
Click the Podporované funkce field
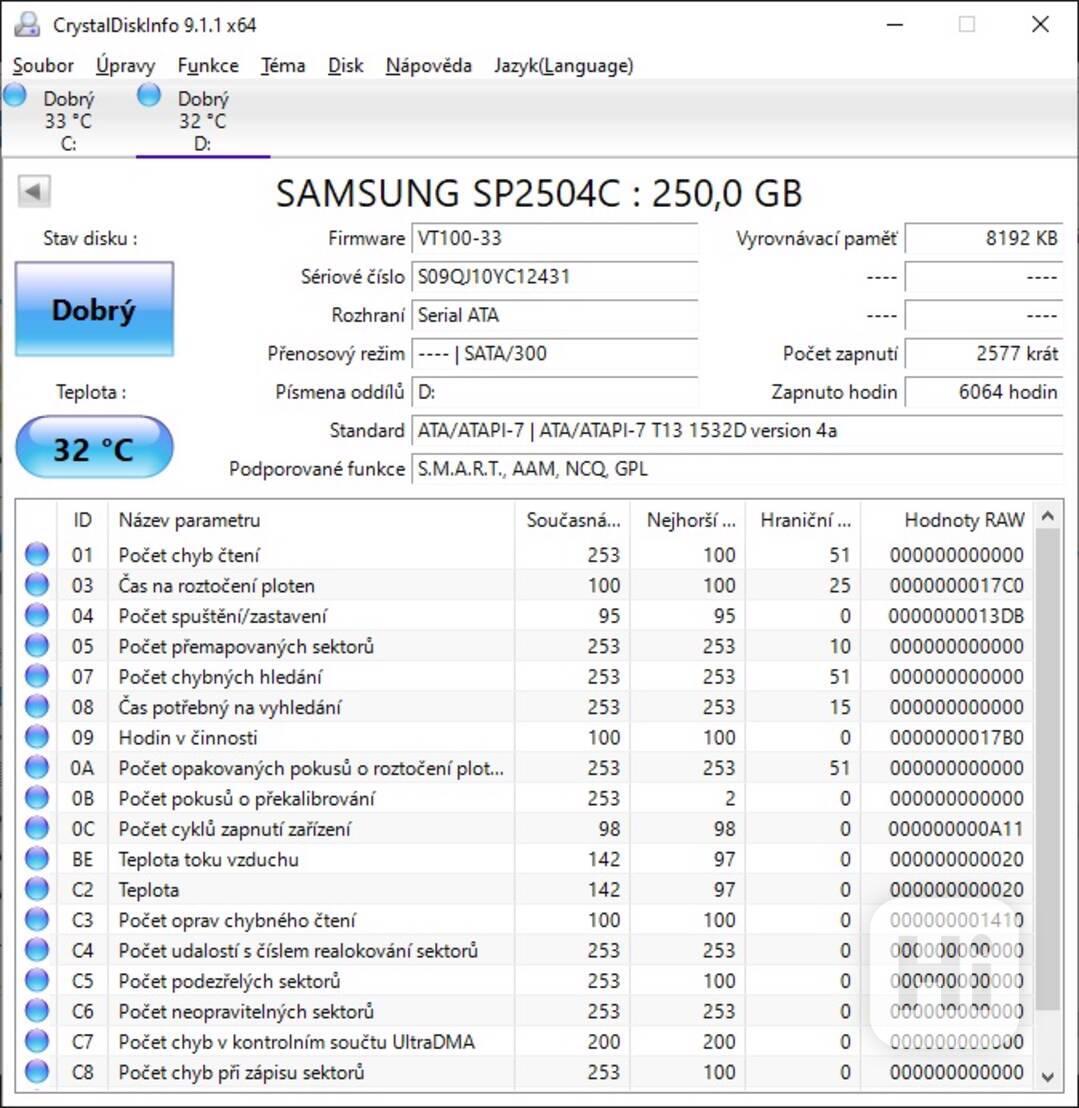coord(737,468)
